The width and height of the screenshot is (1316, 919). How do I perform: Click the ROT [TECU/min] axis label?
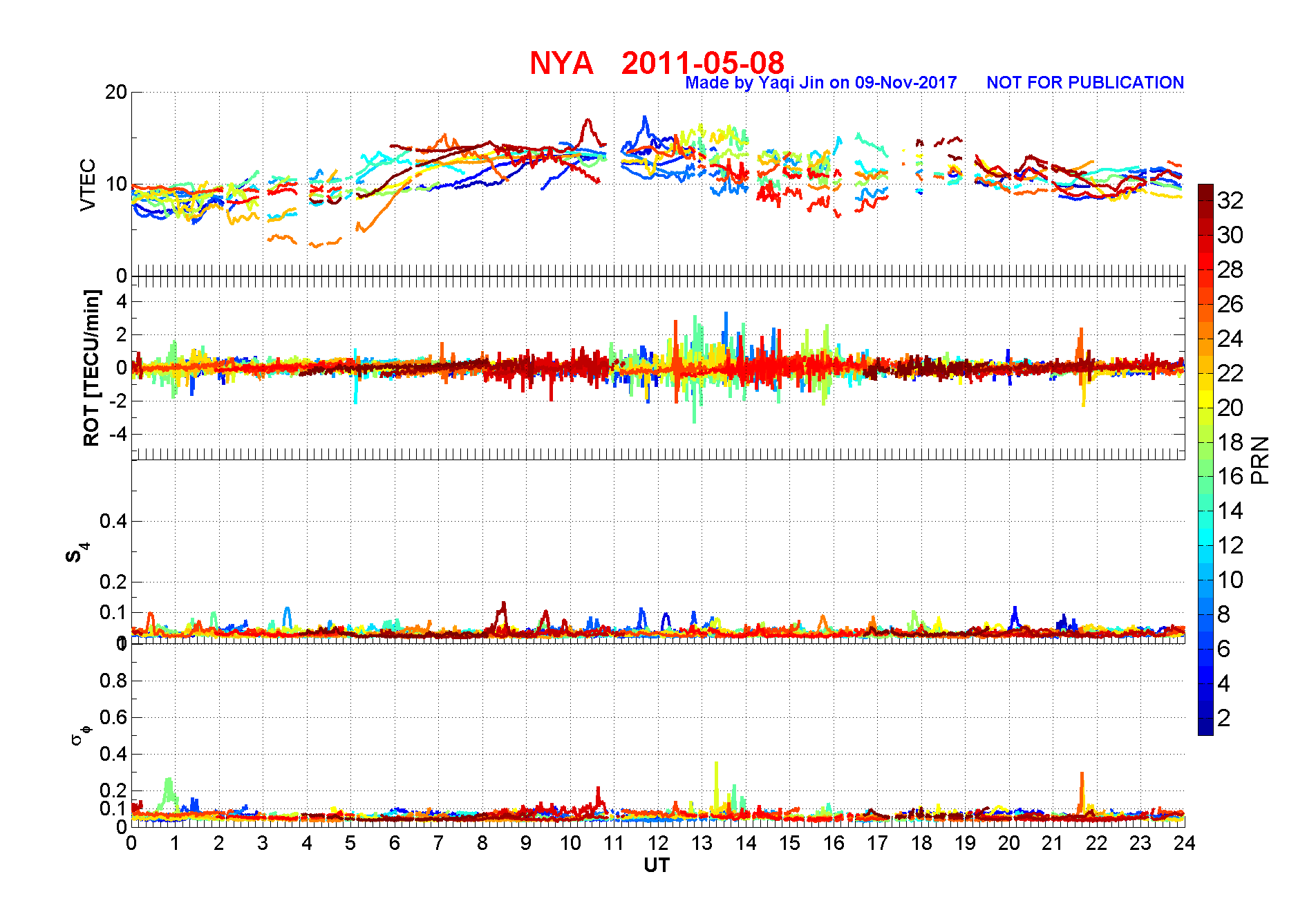click(91, 368)
